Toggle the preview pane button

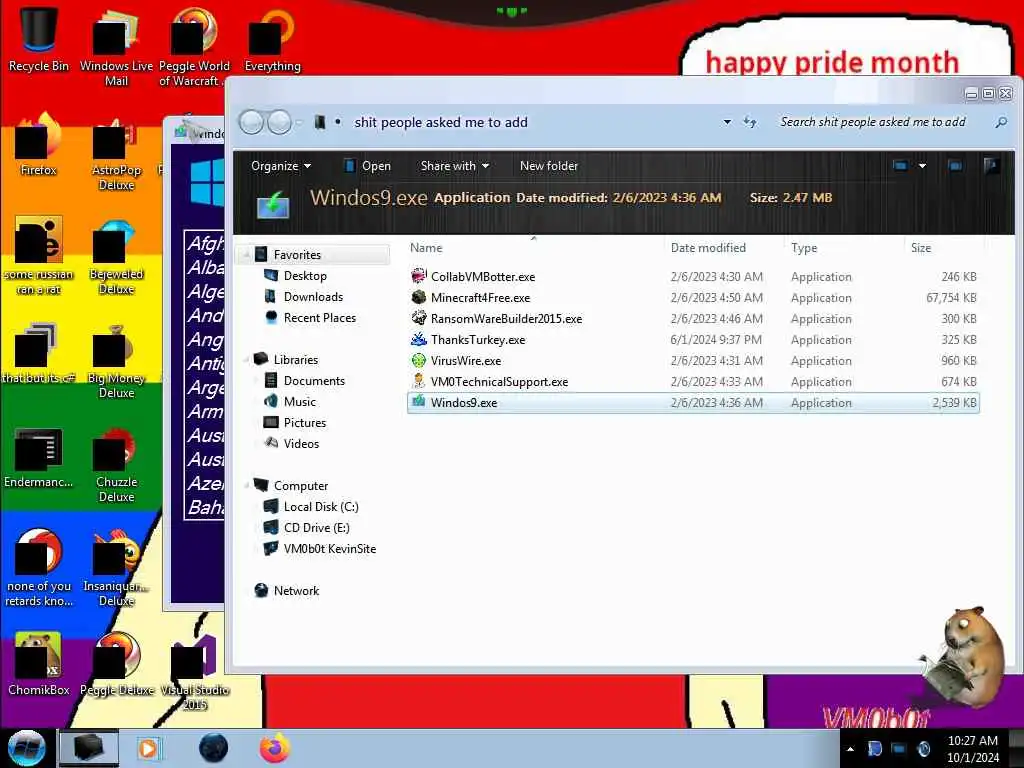(x=955, y=166)
